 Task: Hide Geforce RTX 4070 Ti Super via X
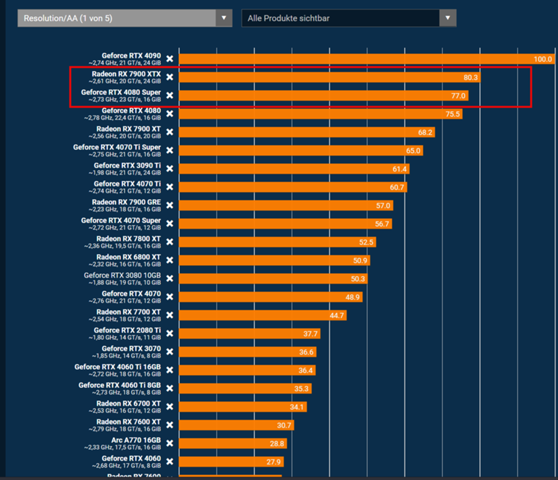pos(170,150)
